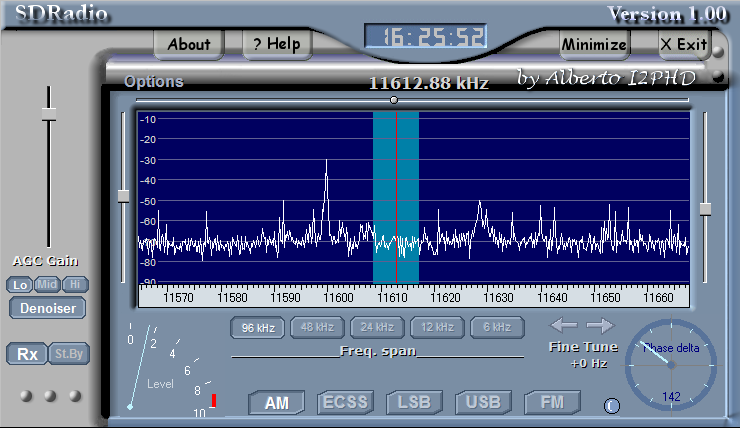This screenshot has height=428, width=740.
Task: Click the AGC Gain vertical slider handle
Action: [x=47, y=119]
